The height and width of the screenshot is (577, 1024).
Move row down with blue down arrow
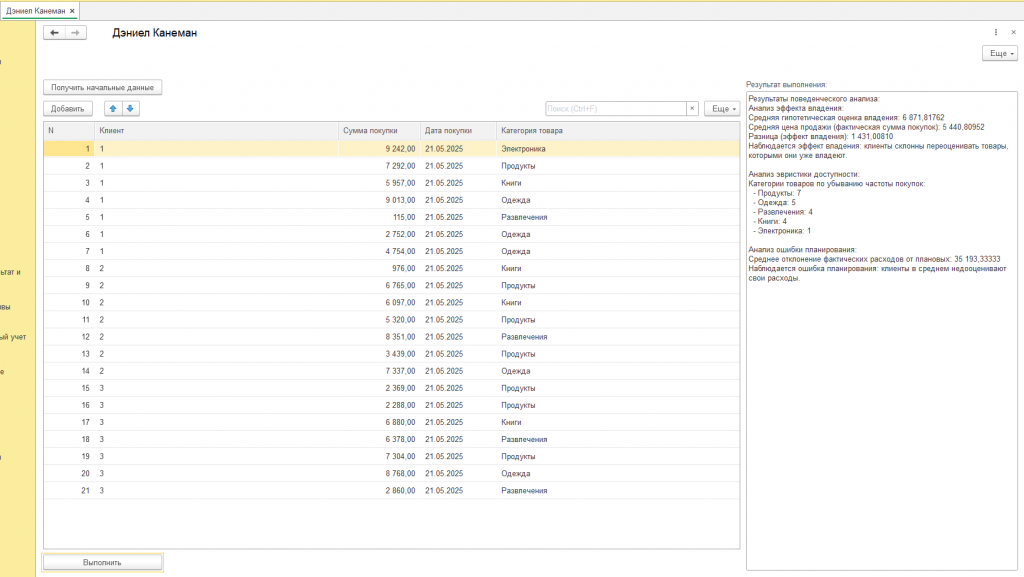click(x=130, y=108)
